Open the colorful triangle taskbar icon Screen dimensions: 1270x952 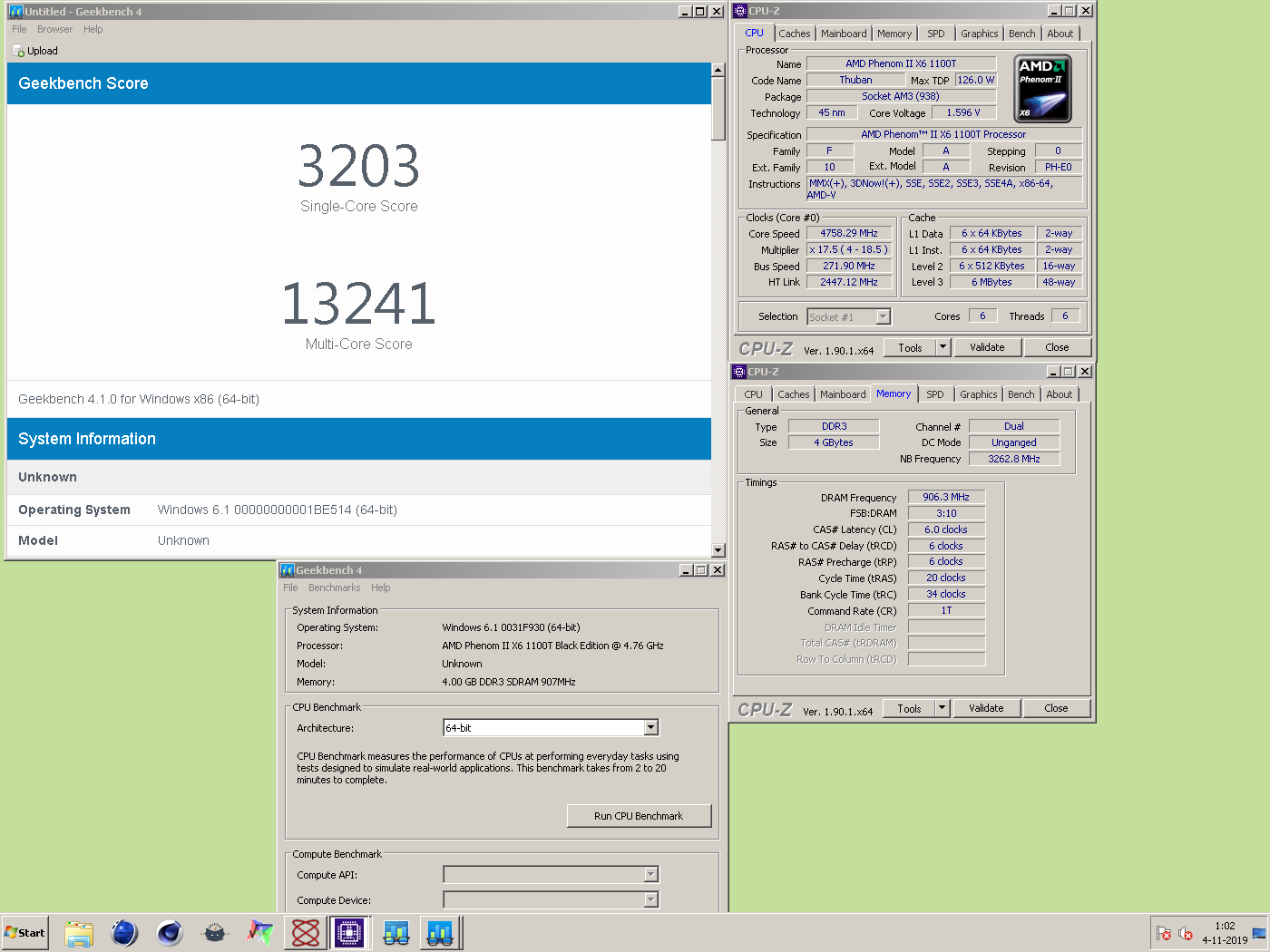tap(260, 933)
